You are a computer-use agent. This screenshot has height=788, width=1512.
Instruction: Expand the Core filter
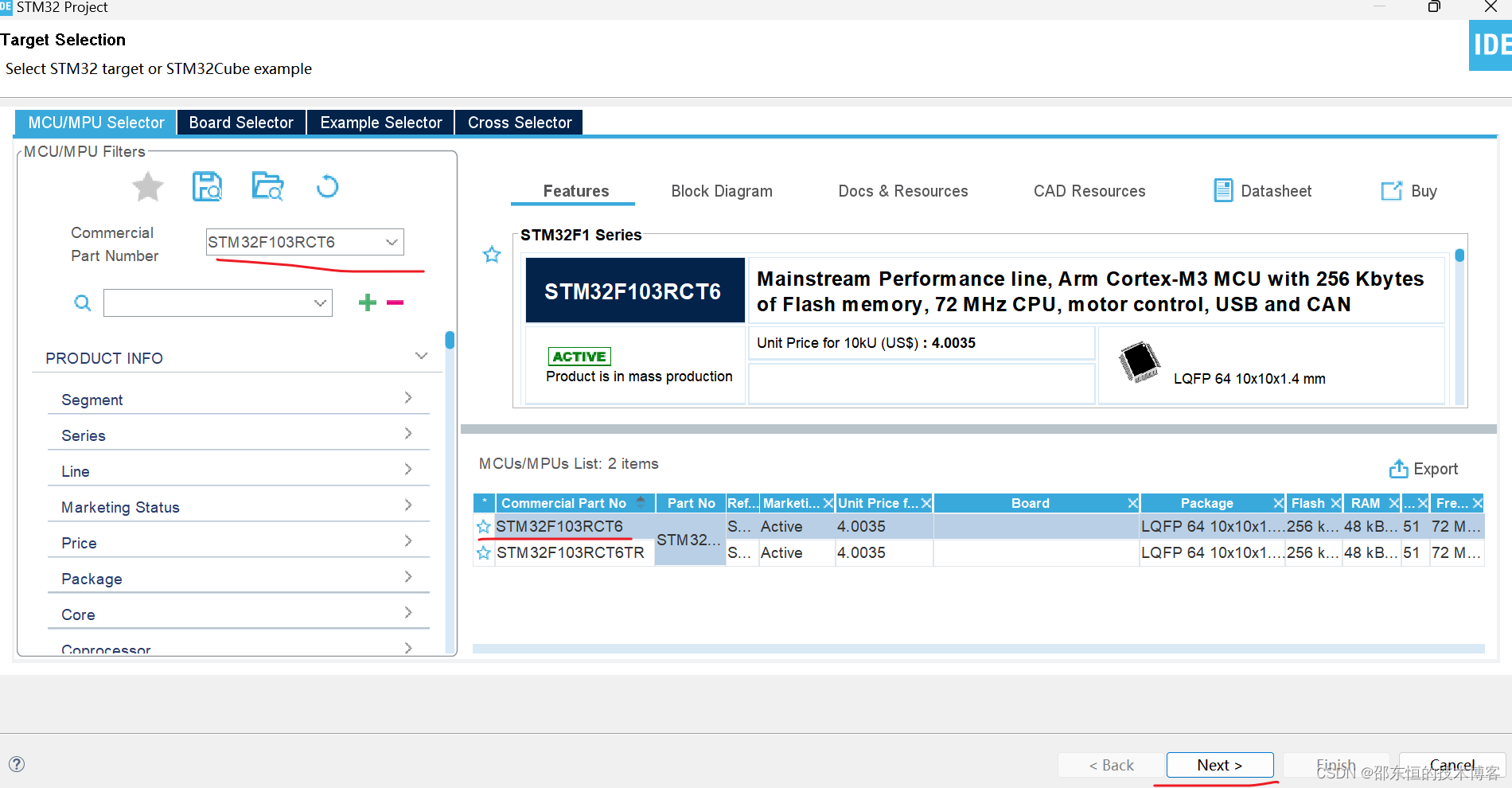point(408,612)
